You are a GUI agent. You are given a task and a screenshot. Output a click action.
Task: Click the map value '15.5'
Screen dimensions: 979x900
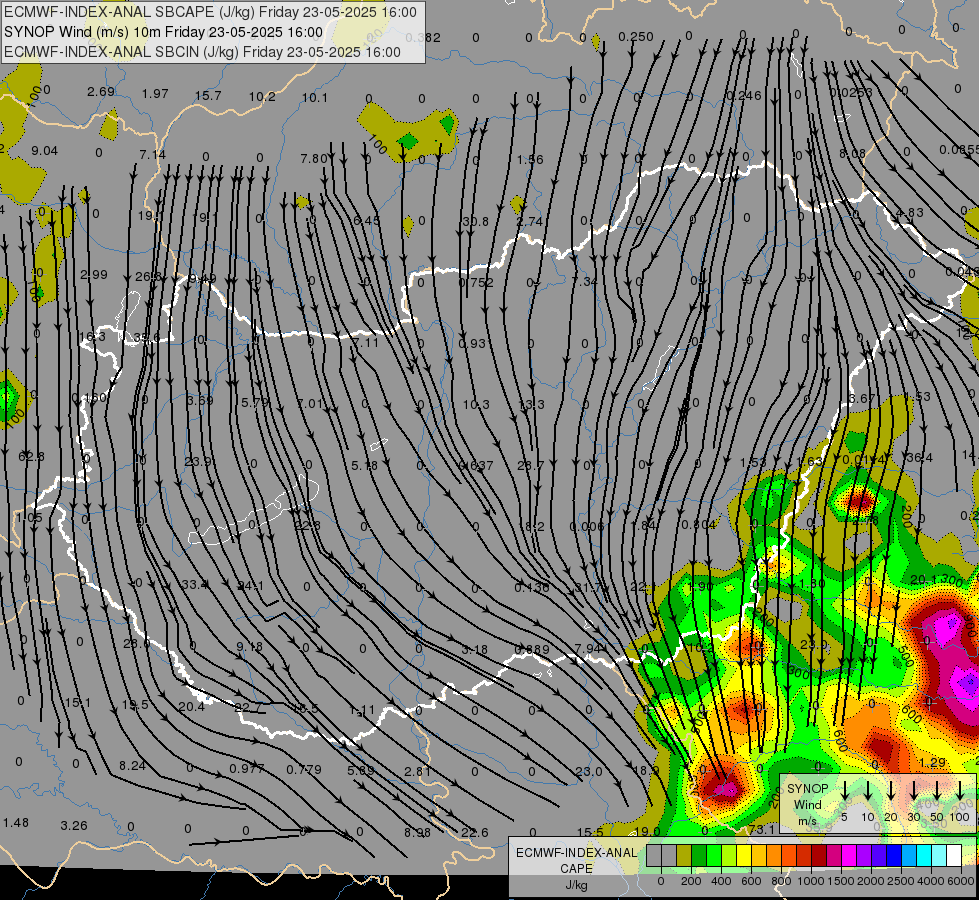click(x=590, y=832)
